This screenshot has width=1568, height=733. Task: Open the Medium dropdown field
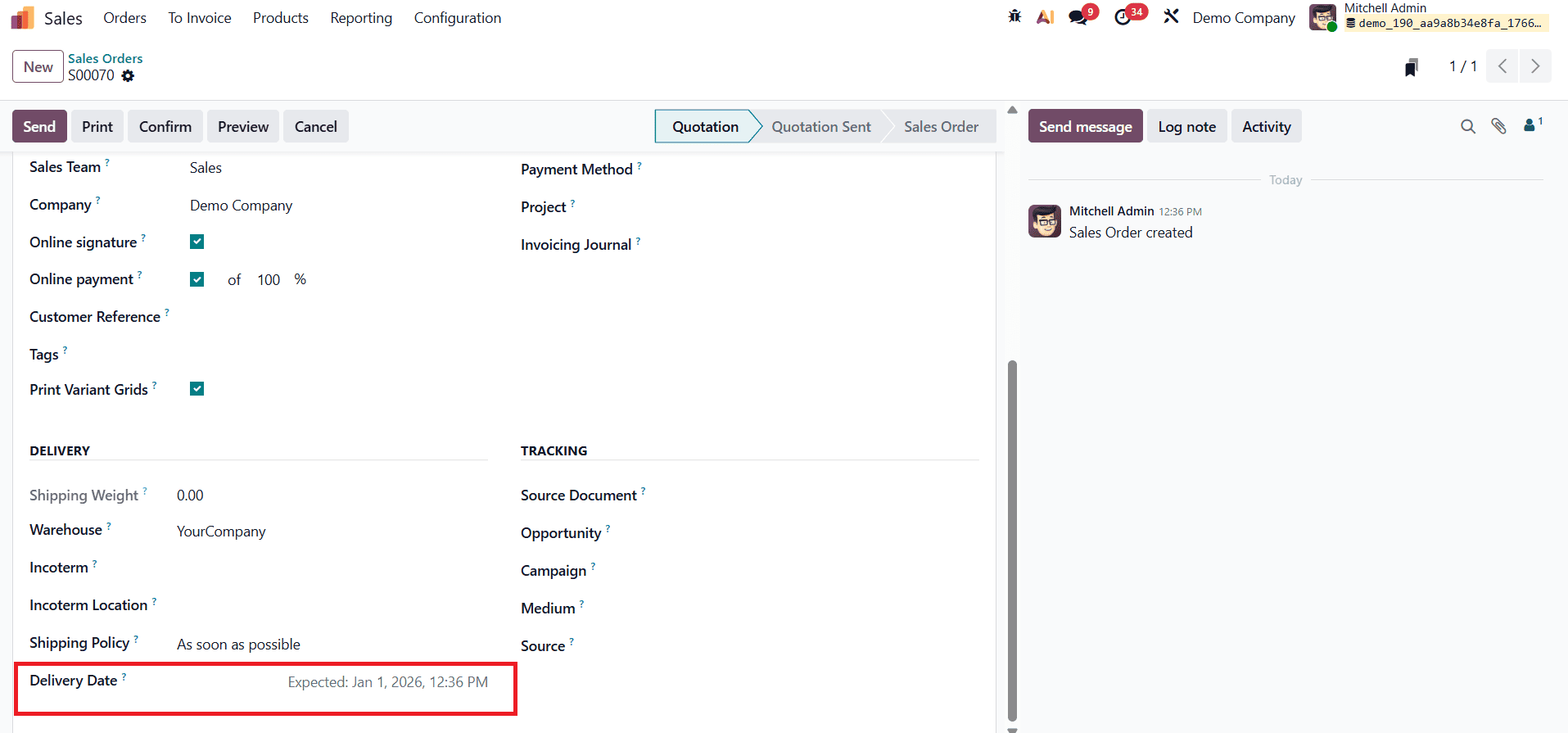pyautogui.click(x=823, y=609)
